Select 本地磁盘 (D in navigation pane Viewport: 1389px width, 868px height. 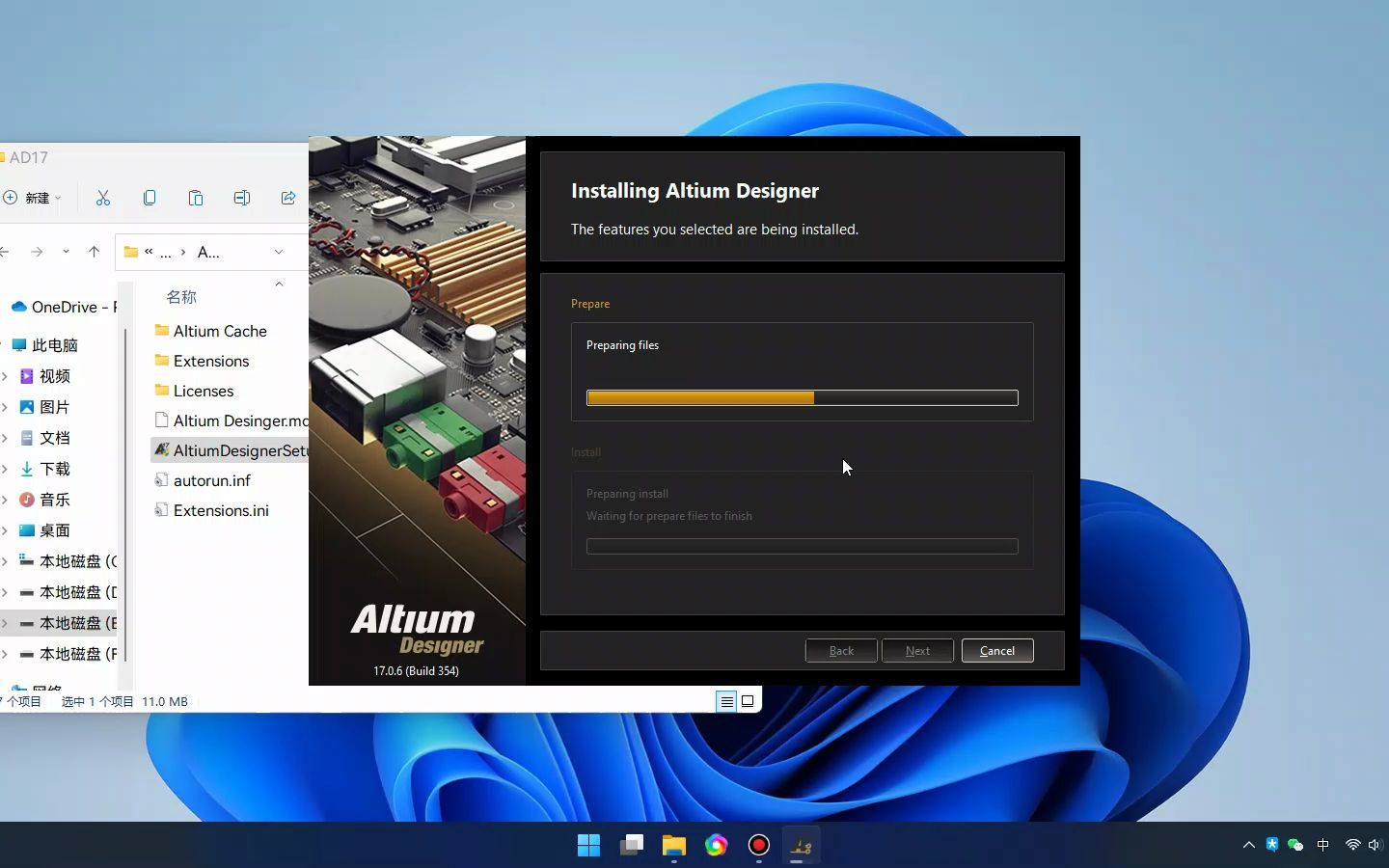(68, 592)
